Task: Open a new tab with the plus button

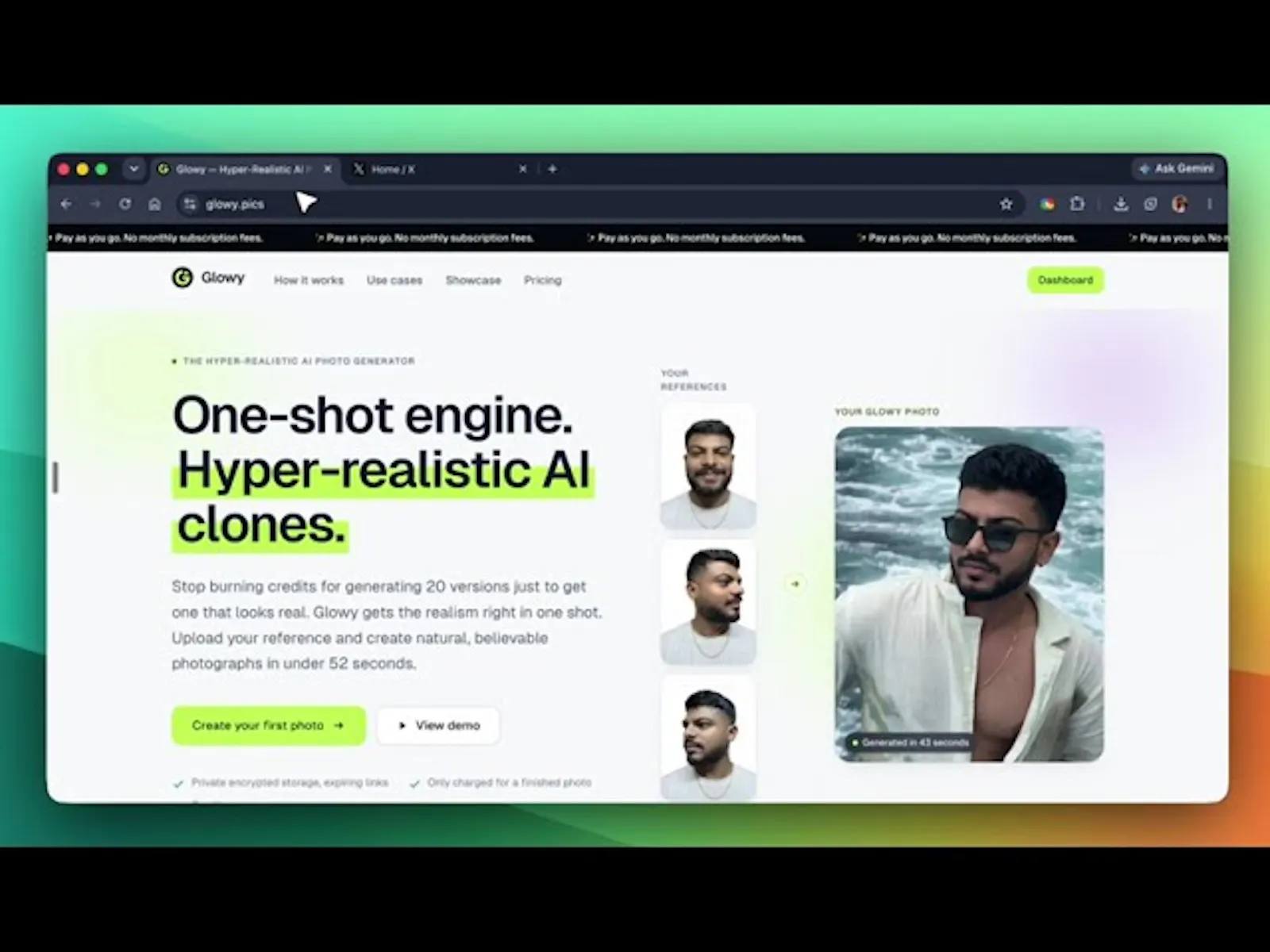Action: coord(552,169)
